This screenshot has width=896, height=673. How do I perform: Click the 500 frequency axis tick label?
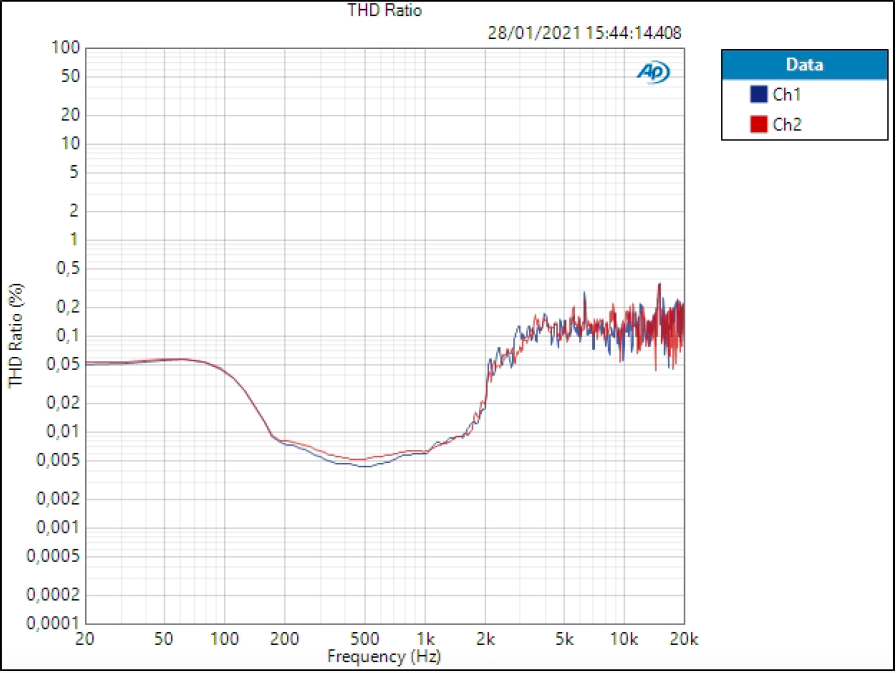(x=365, y=639)
